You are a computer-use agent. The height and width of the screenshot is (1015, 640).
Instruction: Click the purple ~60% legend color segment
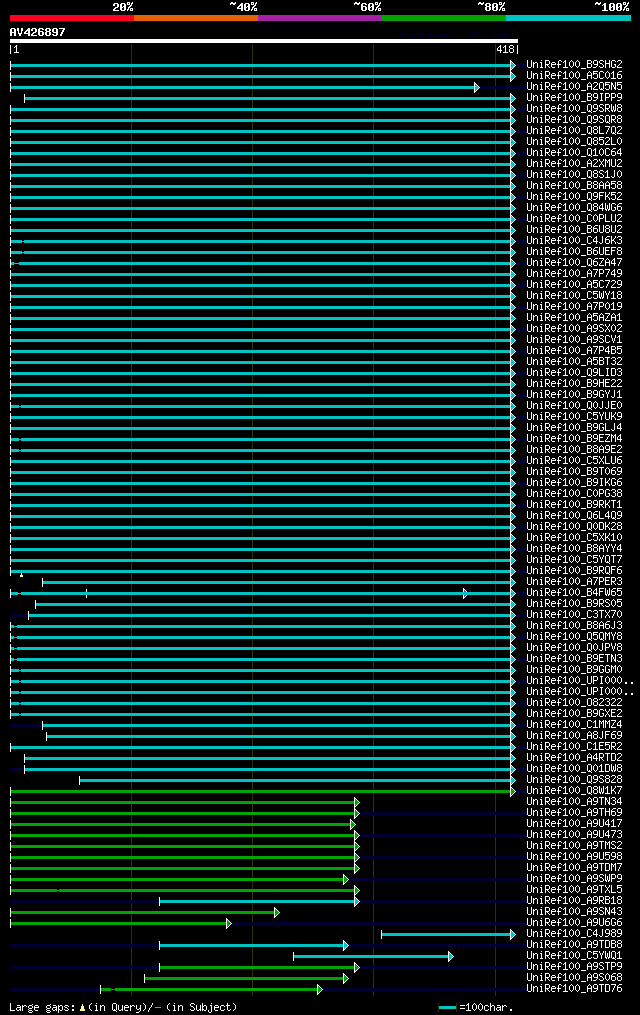pos(320,18)
